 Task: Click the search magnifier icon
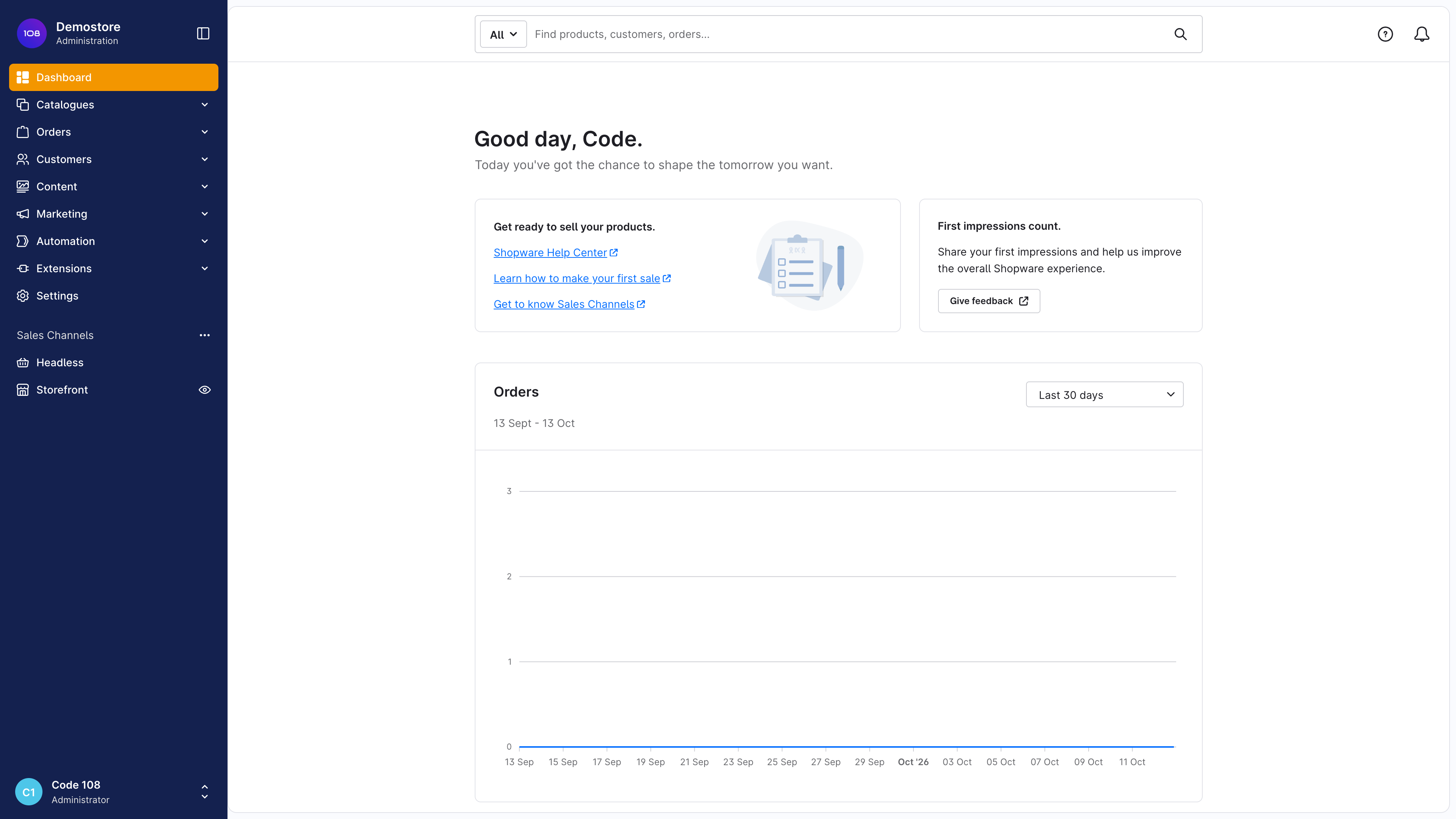point(1180,34)
